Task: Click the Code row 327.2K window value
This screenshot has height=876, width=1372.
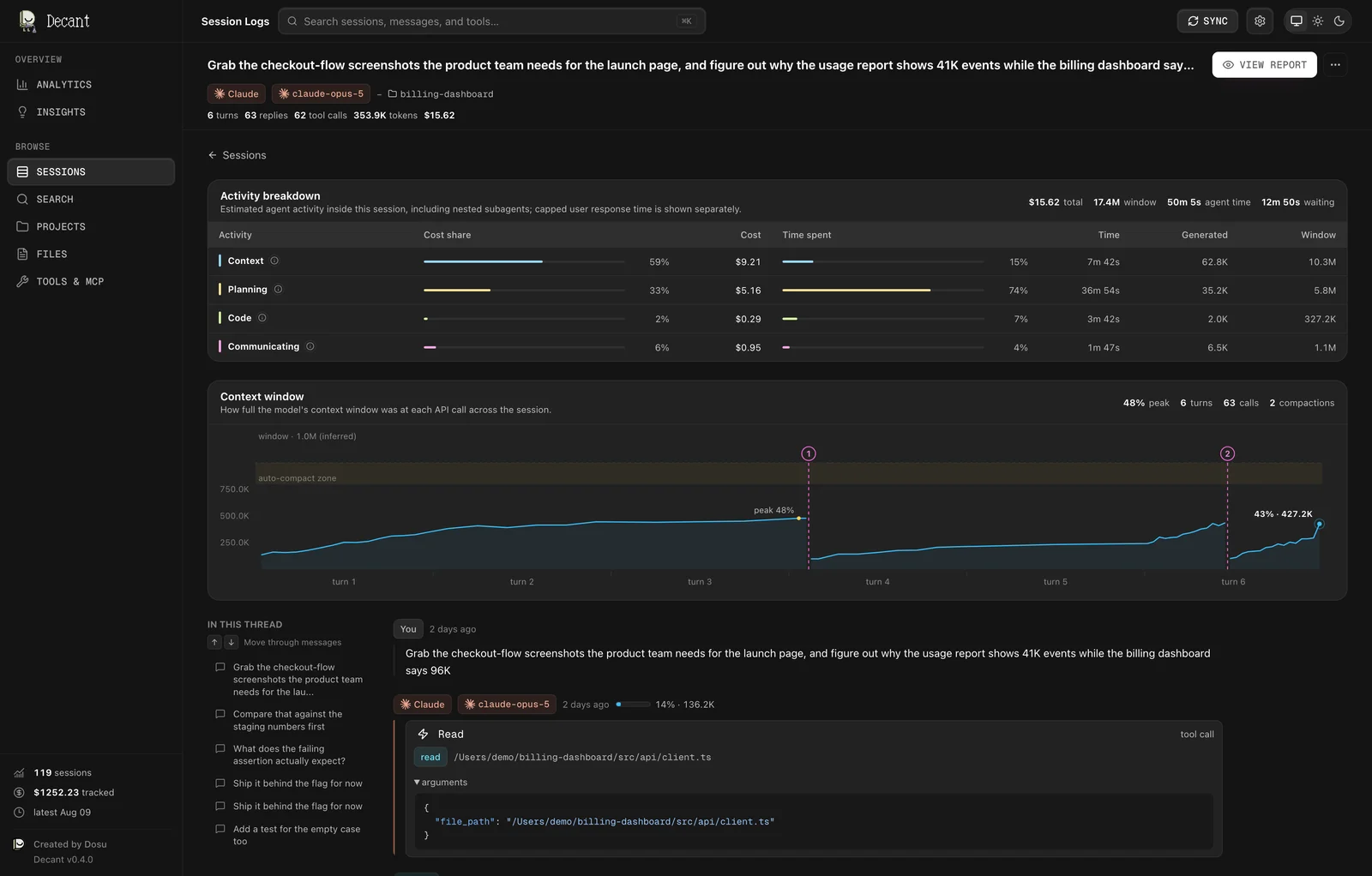Action: tap(1320, 319)
